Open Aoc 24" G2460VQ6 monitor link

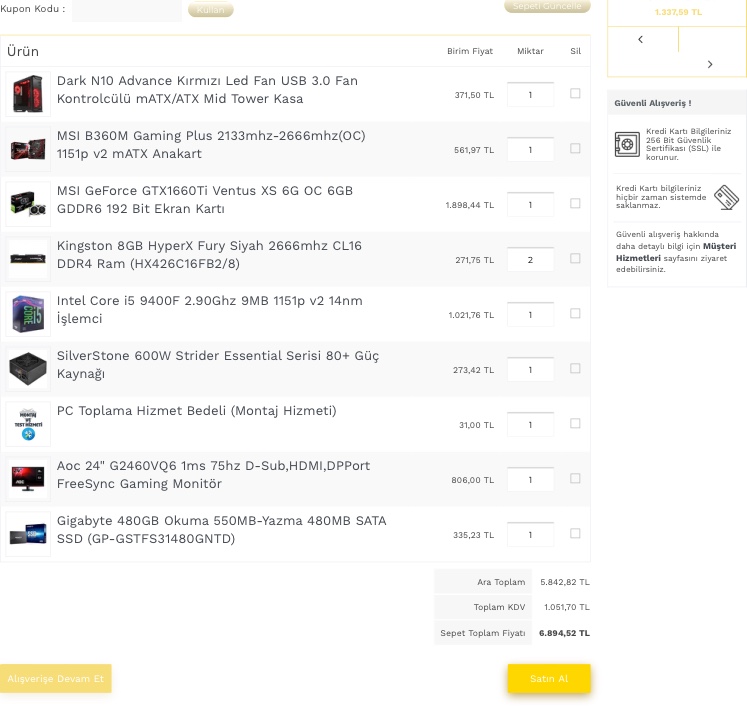pos(213,475)
